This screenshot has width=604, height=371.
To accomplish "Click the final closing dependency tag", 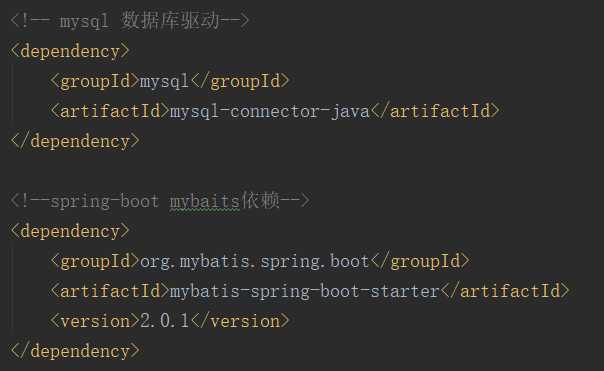I will 75,351.
